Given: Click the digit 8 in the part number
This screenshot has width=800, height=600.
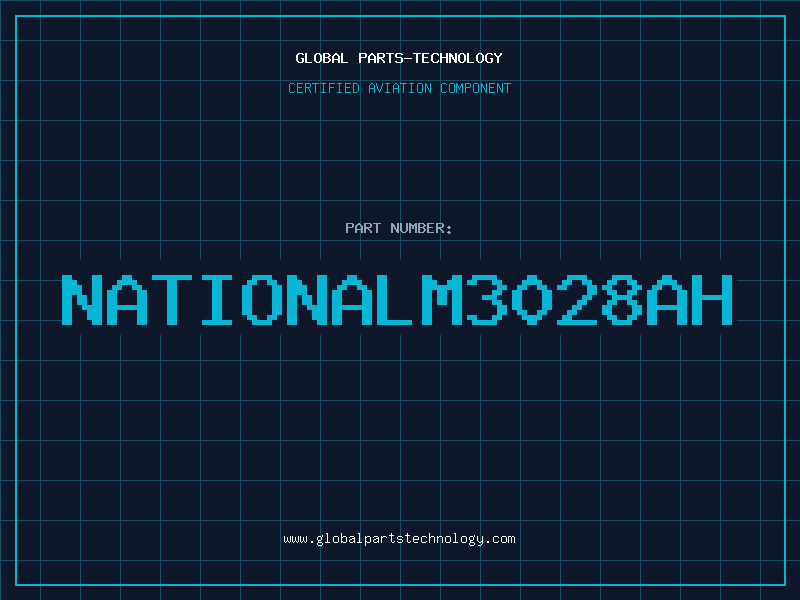Looking at the screenshot, I should pyautogui.click(x=621, y=300).
